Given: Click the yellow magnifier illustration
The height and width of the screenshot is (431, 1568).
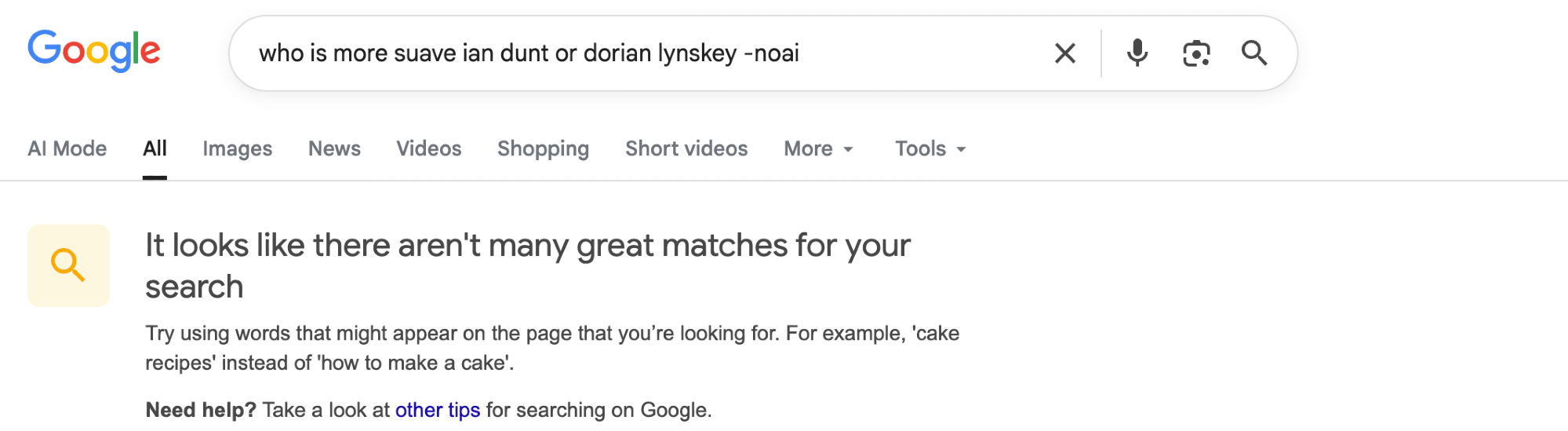Looking at the screenshot, I should tap(68, 265).
